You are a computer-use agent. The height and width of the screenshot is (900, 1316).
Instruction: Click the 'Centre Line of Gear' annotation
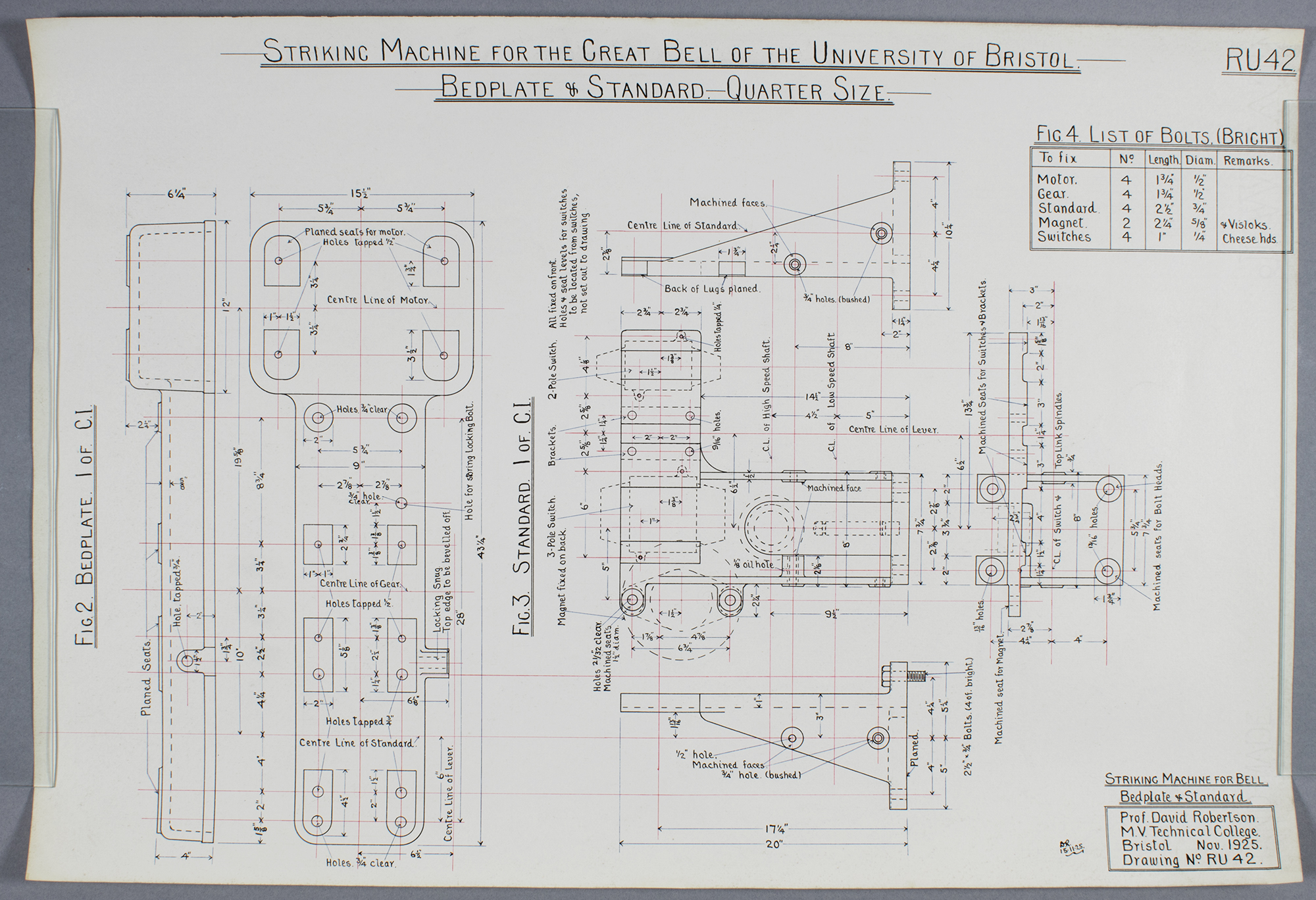[361, 584]
